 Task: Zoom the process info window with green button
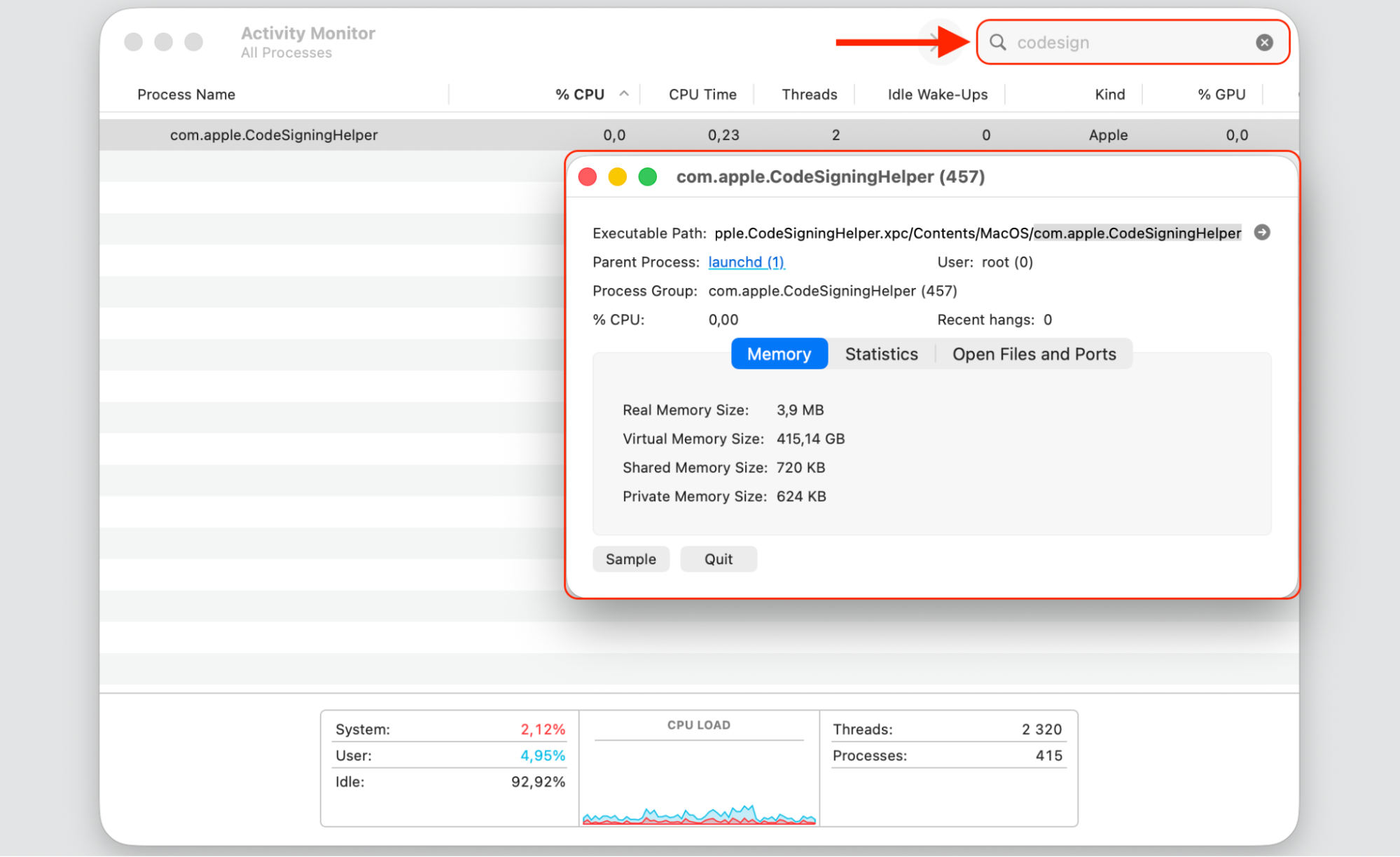tap(648, 177)
